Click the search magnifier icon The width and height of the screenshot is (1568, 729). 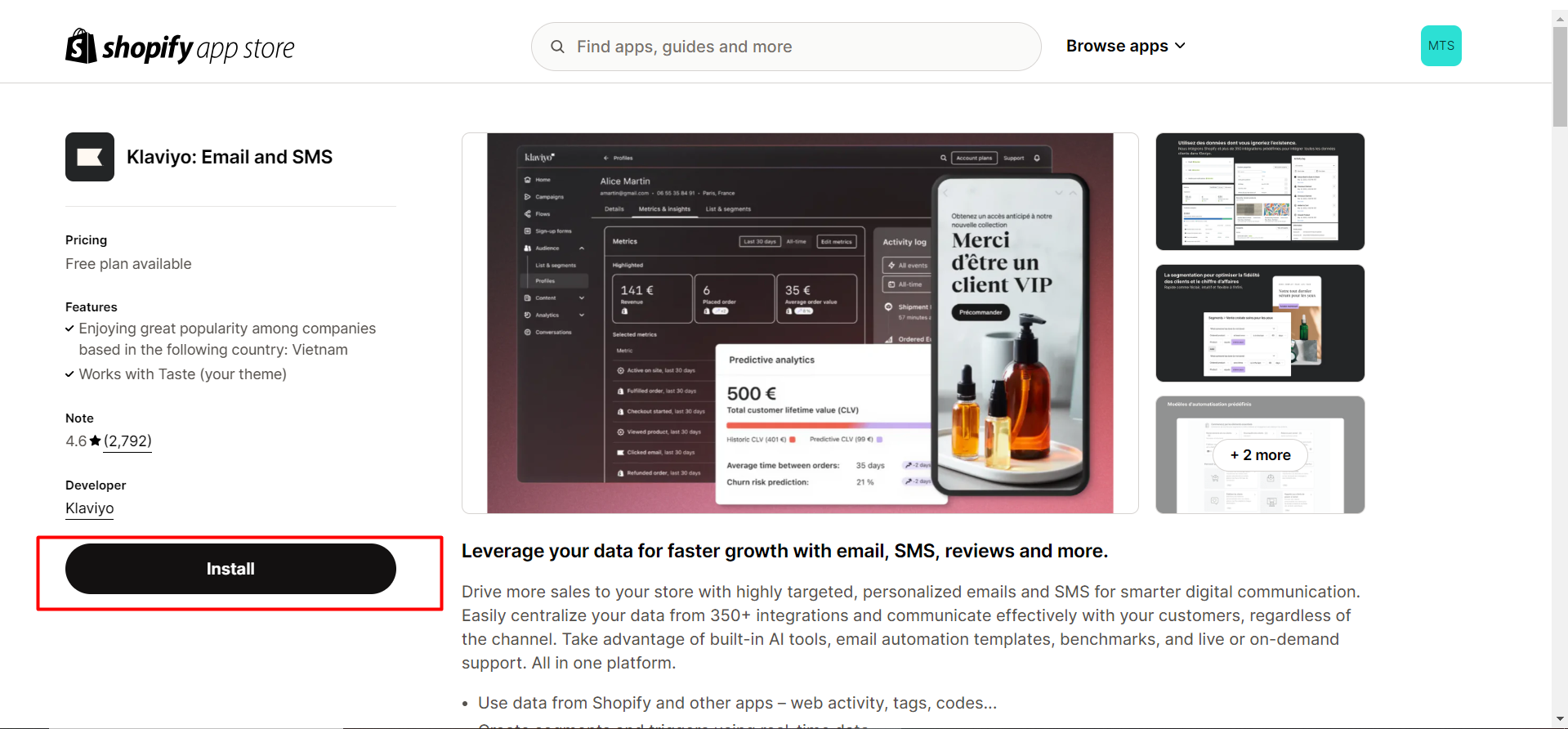click(557, 47)
